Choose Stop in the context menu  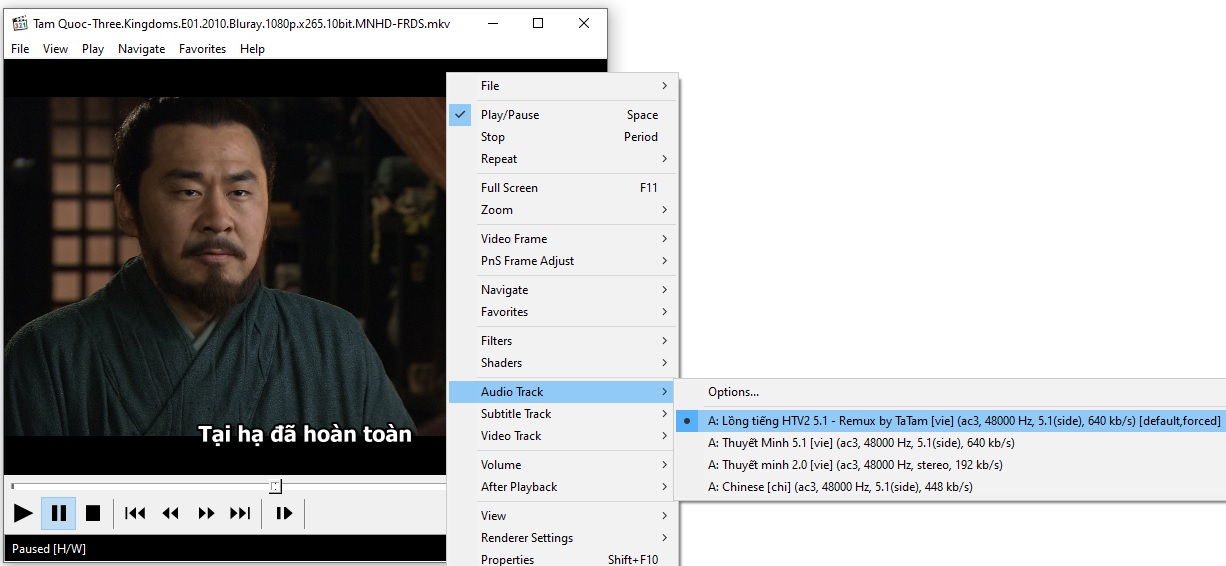tap(563, 137)
